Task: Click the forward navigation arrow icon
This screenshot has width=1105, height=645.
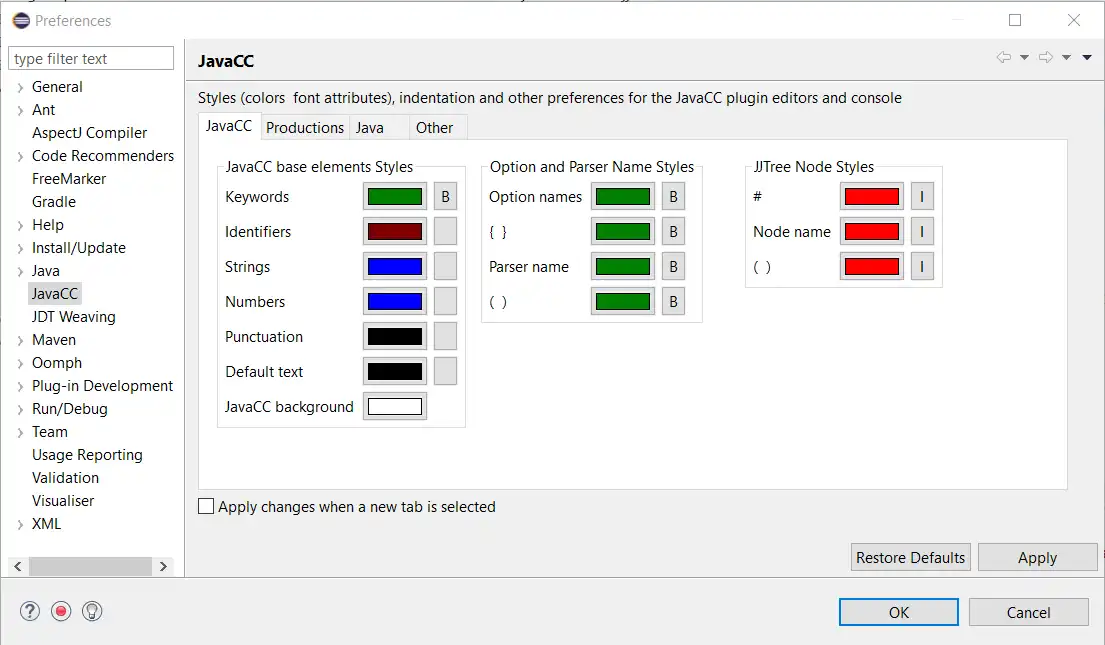Action: tap(1046, 58)
